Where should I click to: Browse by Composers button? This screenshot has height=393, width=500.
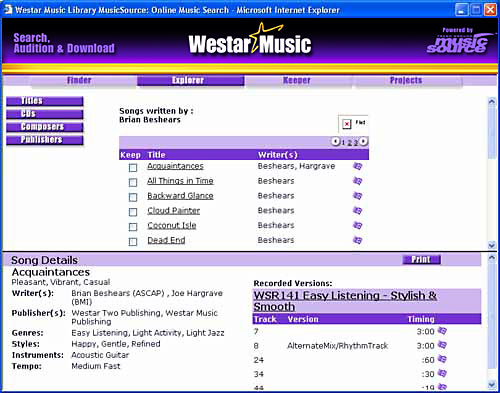[x=45, y=127]
